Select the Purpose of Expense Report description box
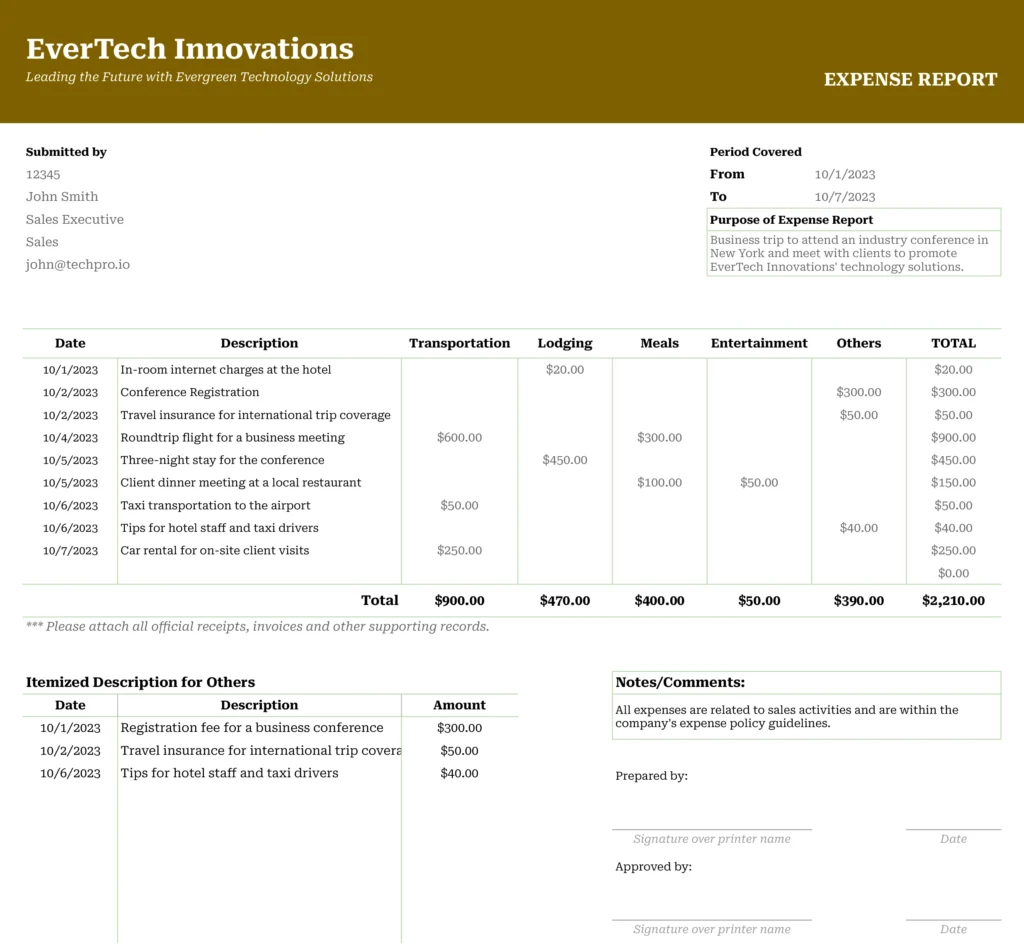Image resolution: width=1024 pixels, height=944 pixels. point(853,254)
